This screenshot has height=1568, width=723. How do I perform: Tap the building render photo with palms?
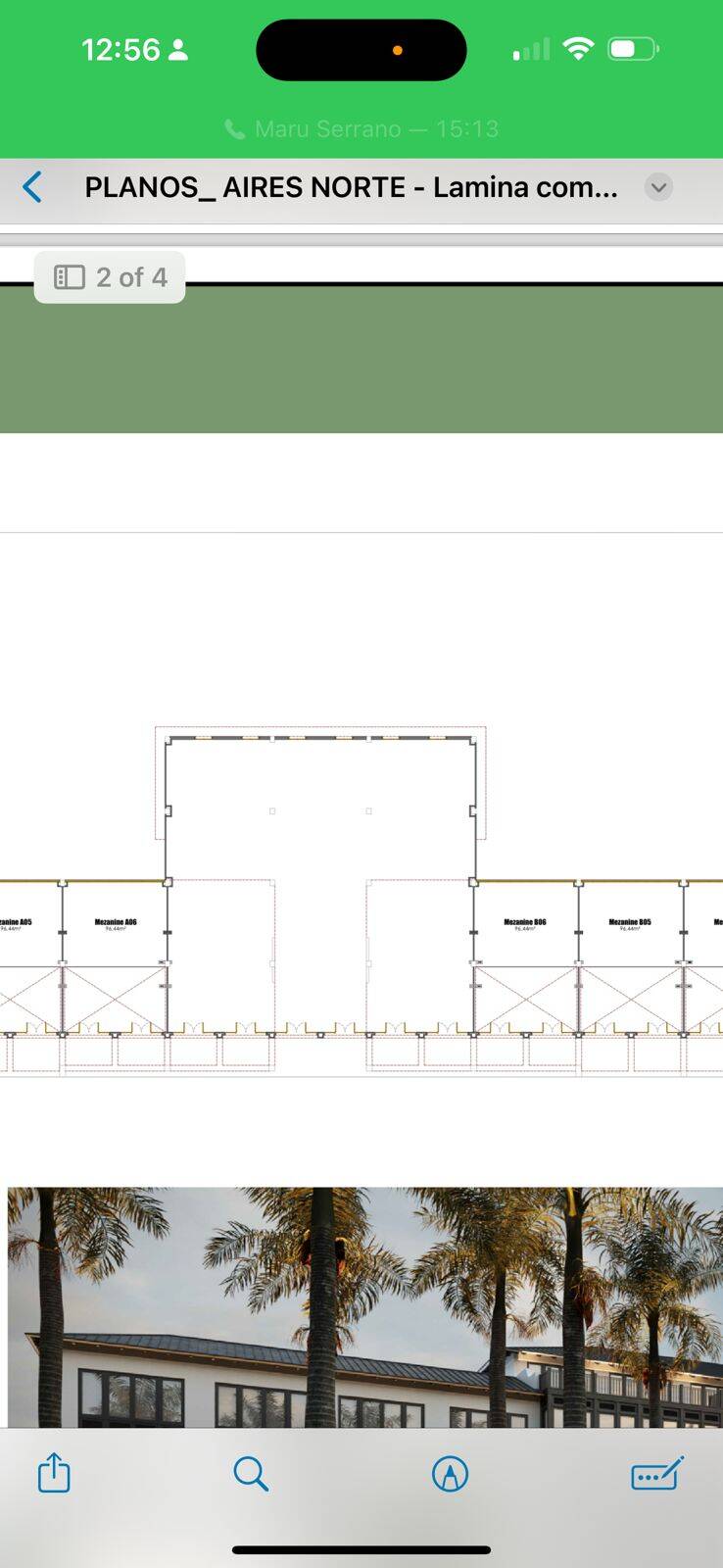point(365,1307)
